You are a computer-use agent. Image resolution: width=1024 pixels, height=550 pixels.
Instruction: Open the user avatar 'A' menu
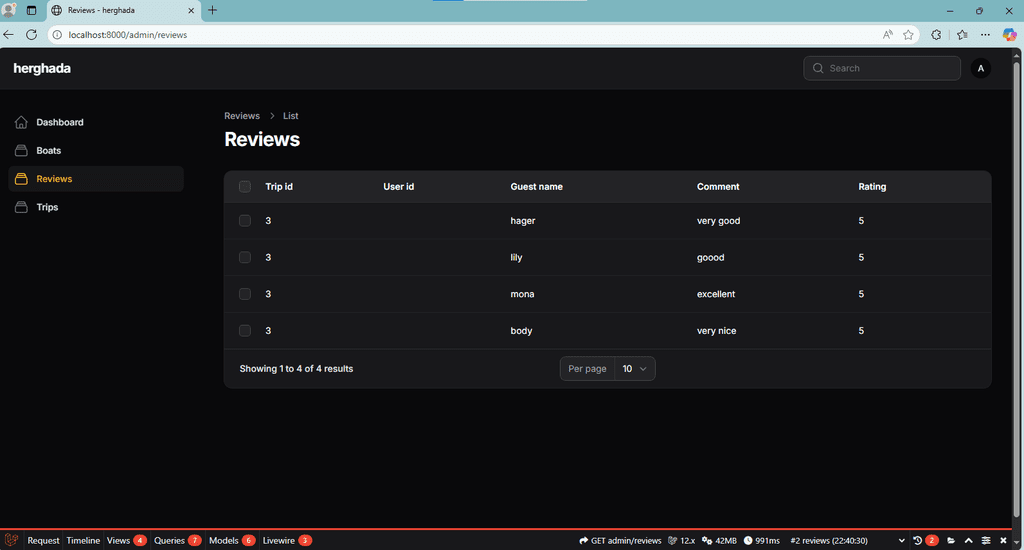click(x=981, y=68)
